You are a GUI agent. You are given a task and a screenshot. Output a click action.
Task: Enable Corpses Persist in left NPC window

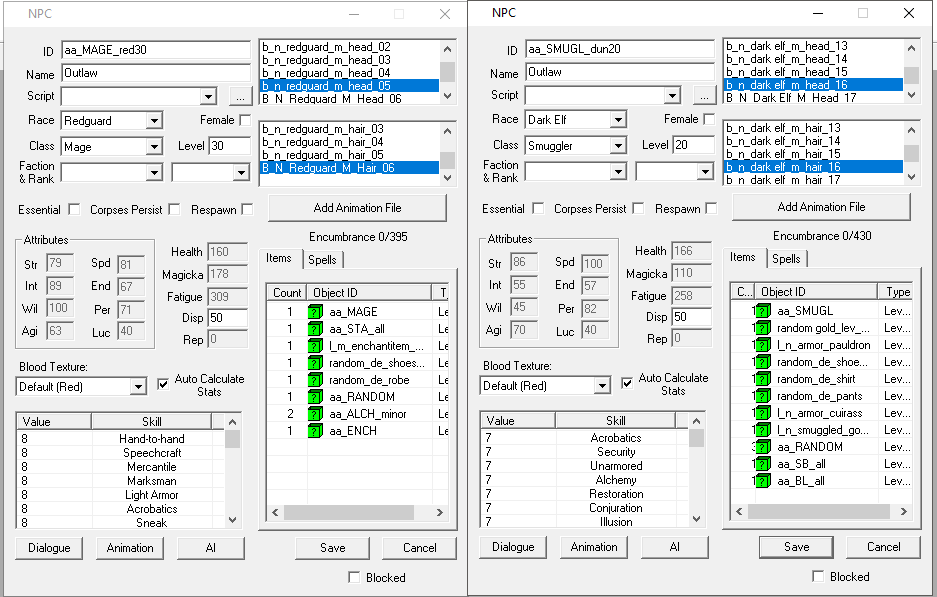click(x=174, y=209)
